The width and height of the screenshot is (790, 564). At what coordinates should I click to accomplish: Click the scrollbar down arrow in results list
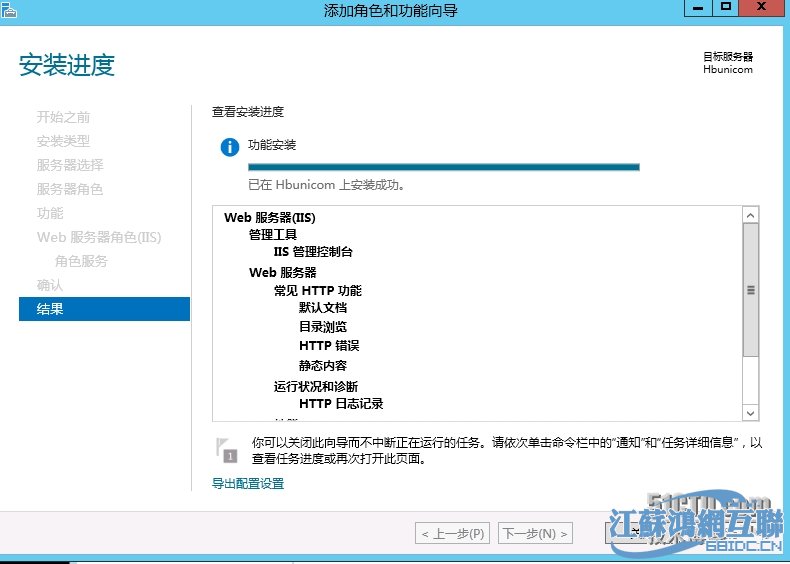pos(751,413)
